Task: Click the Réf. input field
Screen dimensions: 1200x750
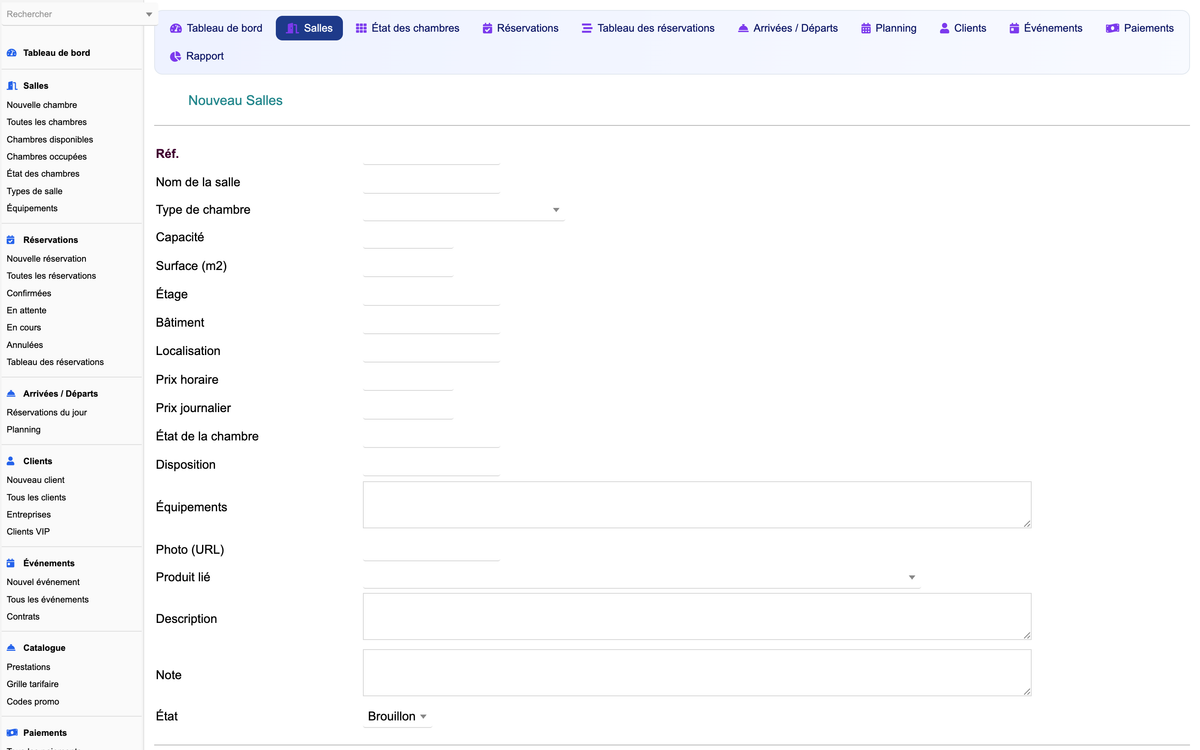Action: (431, 154)
